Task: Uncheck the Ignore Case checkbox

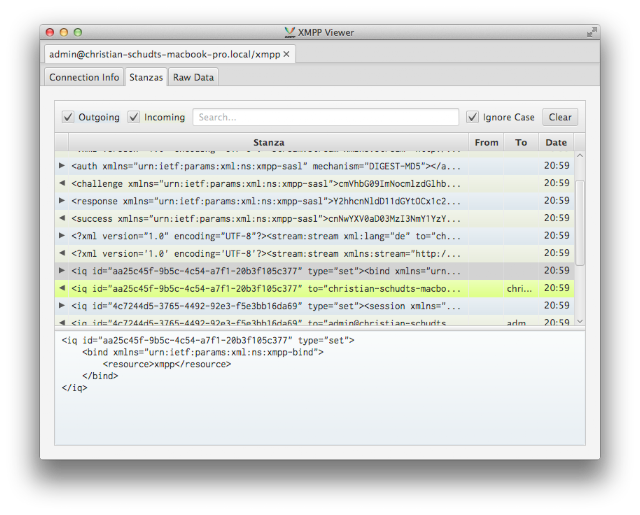Action: tap(472, 117)
